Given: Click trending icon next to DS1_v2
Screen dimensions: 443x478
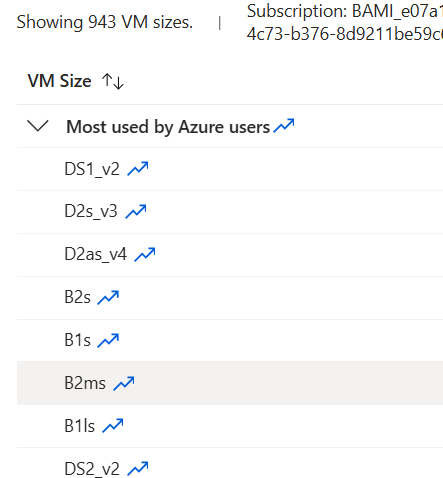Looking at the screenshot, I should coord(138,168).
